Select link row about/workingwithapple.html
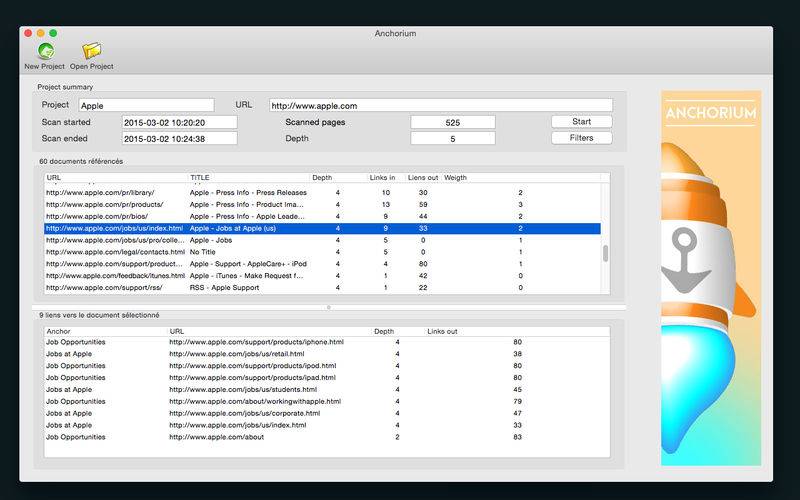This screenshot has width=800, height=500. pyautogui.click(x=327, y=402)
